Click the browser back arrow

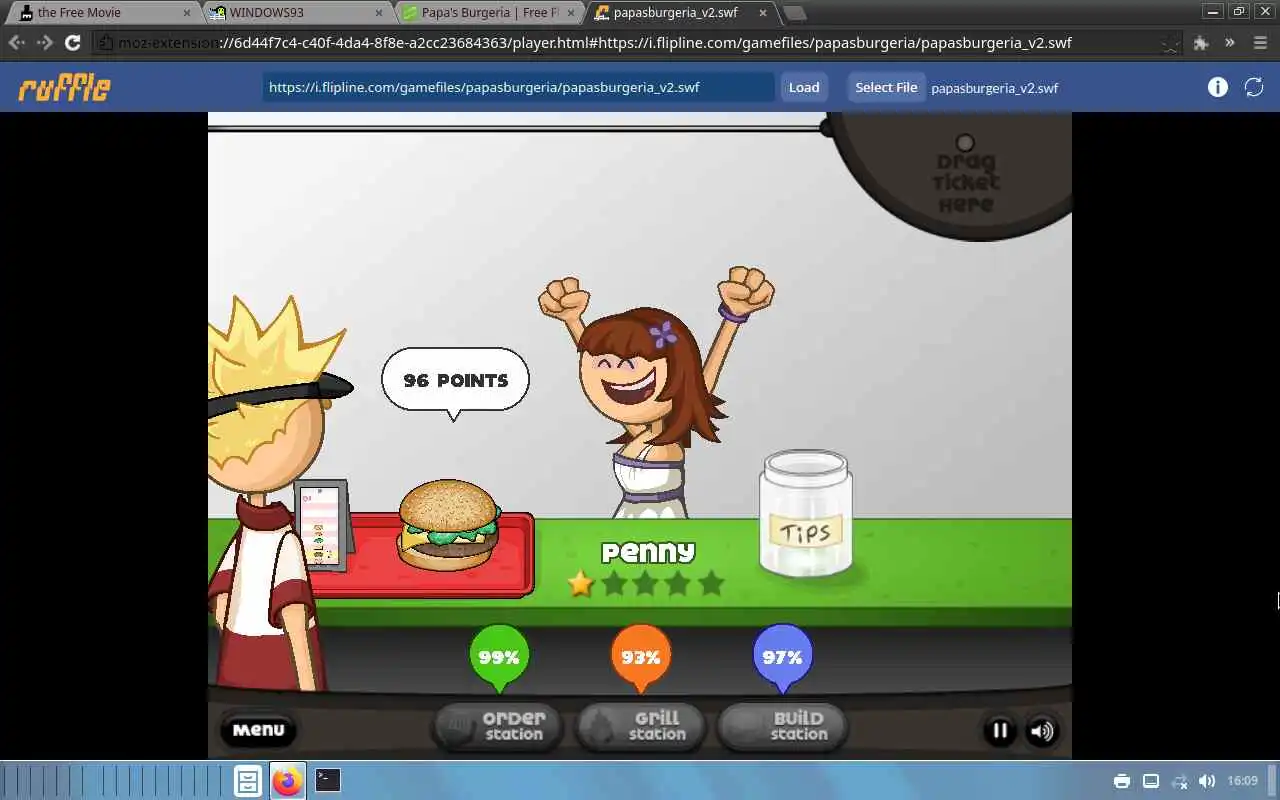click(x=17, y=43)
